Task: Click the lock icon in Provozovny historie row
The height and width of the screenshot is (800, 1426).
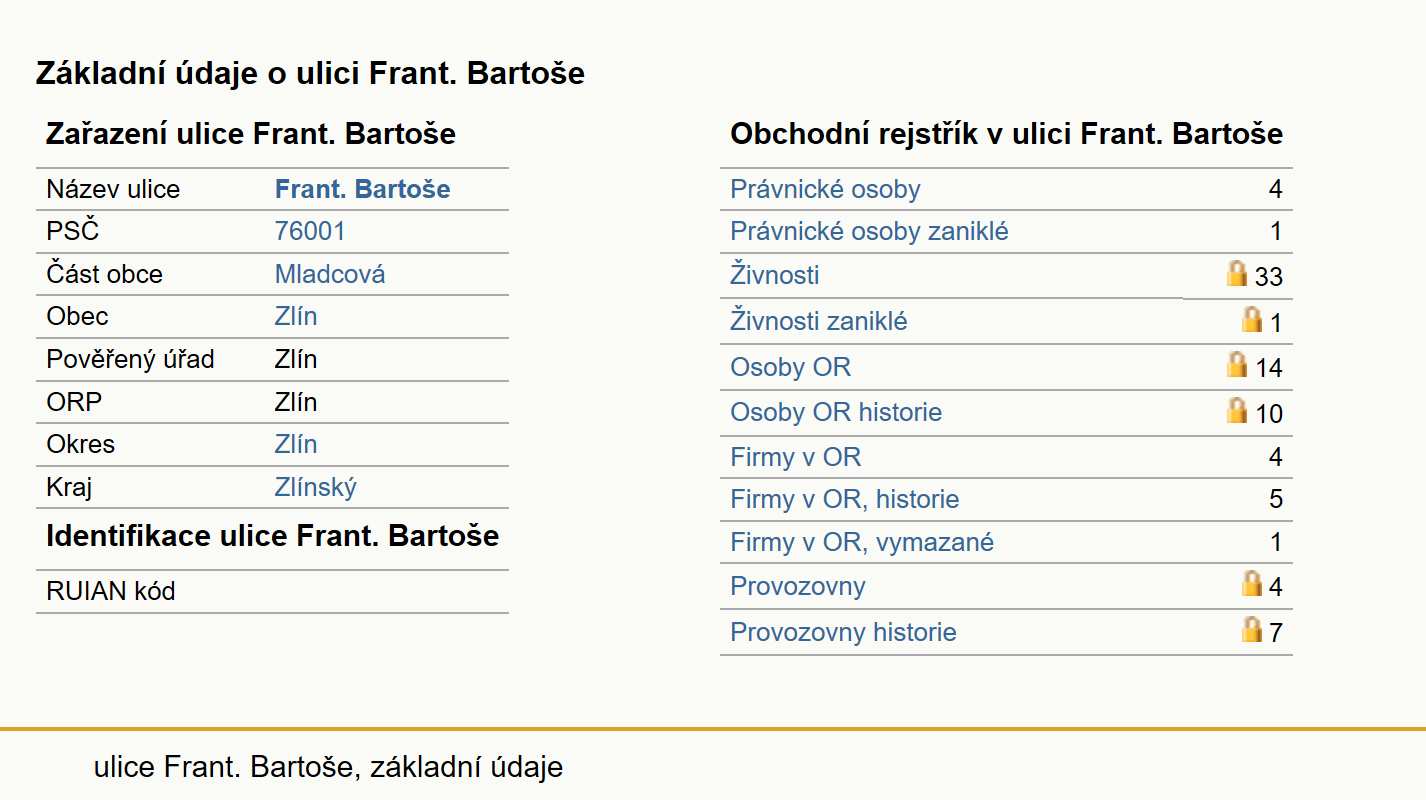Action: click(1251, 629)
